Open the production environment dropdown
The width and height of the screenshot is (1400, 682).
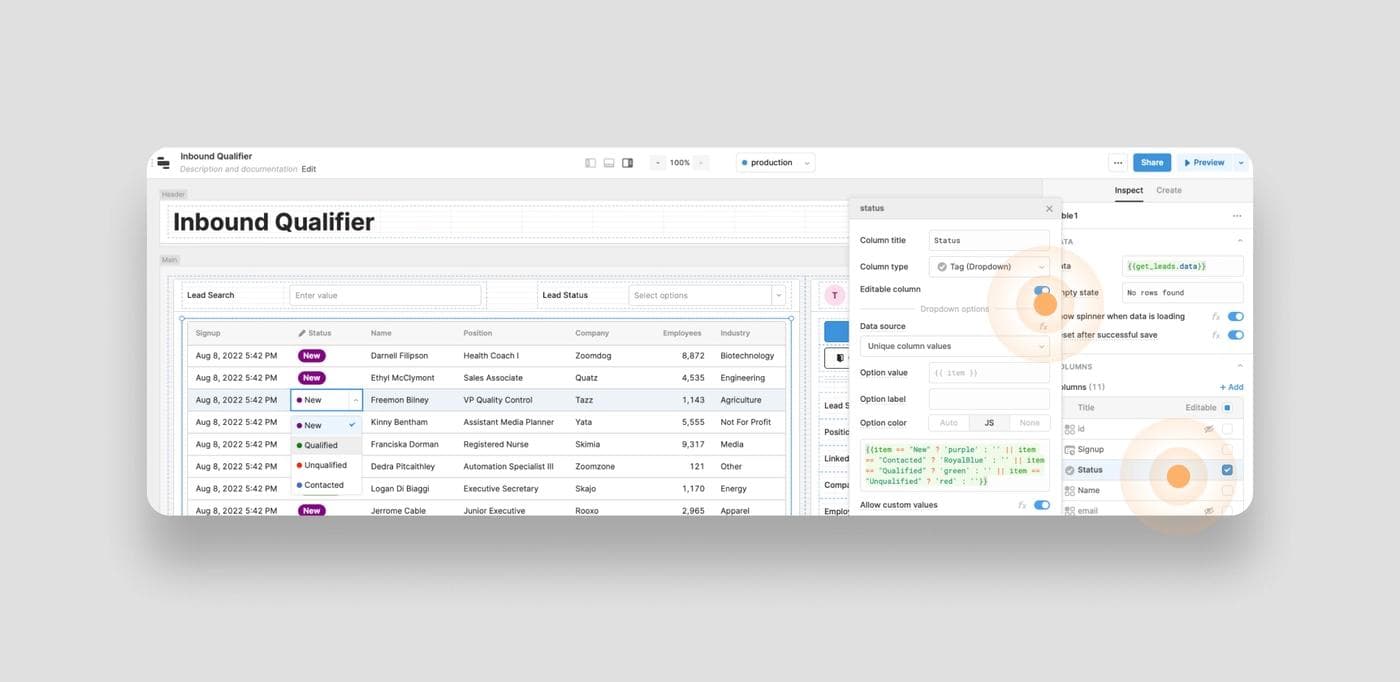click(x=776, y=163)
